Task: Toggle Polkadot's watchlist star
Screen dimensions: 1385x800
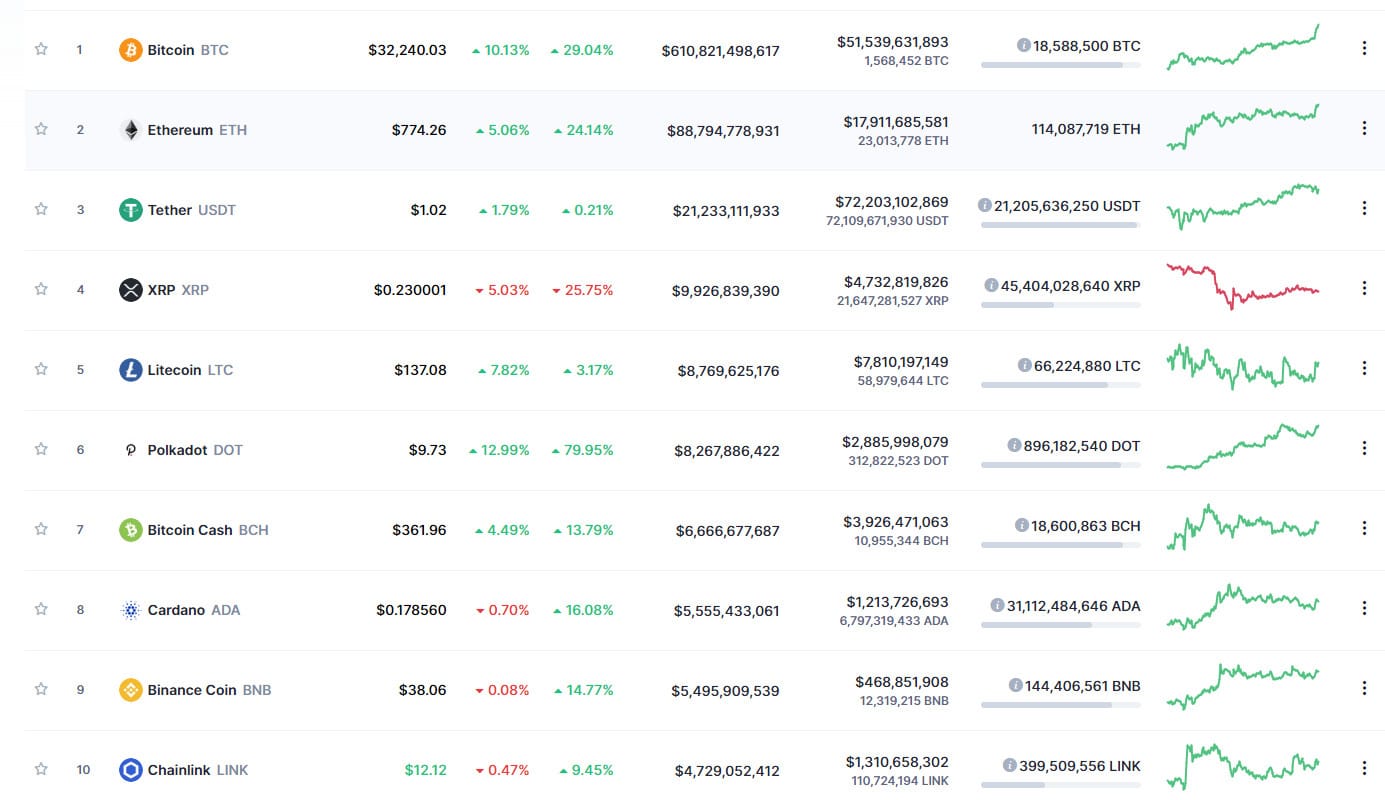Action: (x=41, y=449)
